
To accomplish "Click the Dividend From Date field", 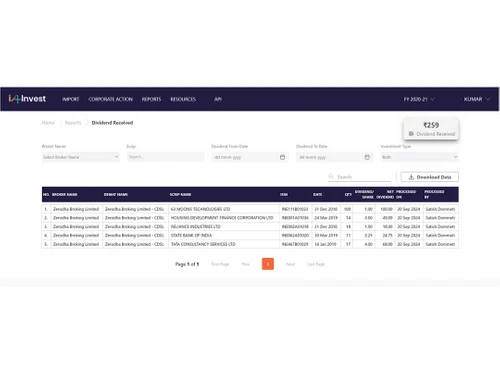I will (x=250, y=157).
